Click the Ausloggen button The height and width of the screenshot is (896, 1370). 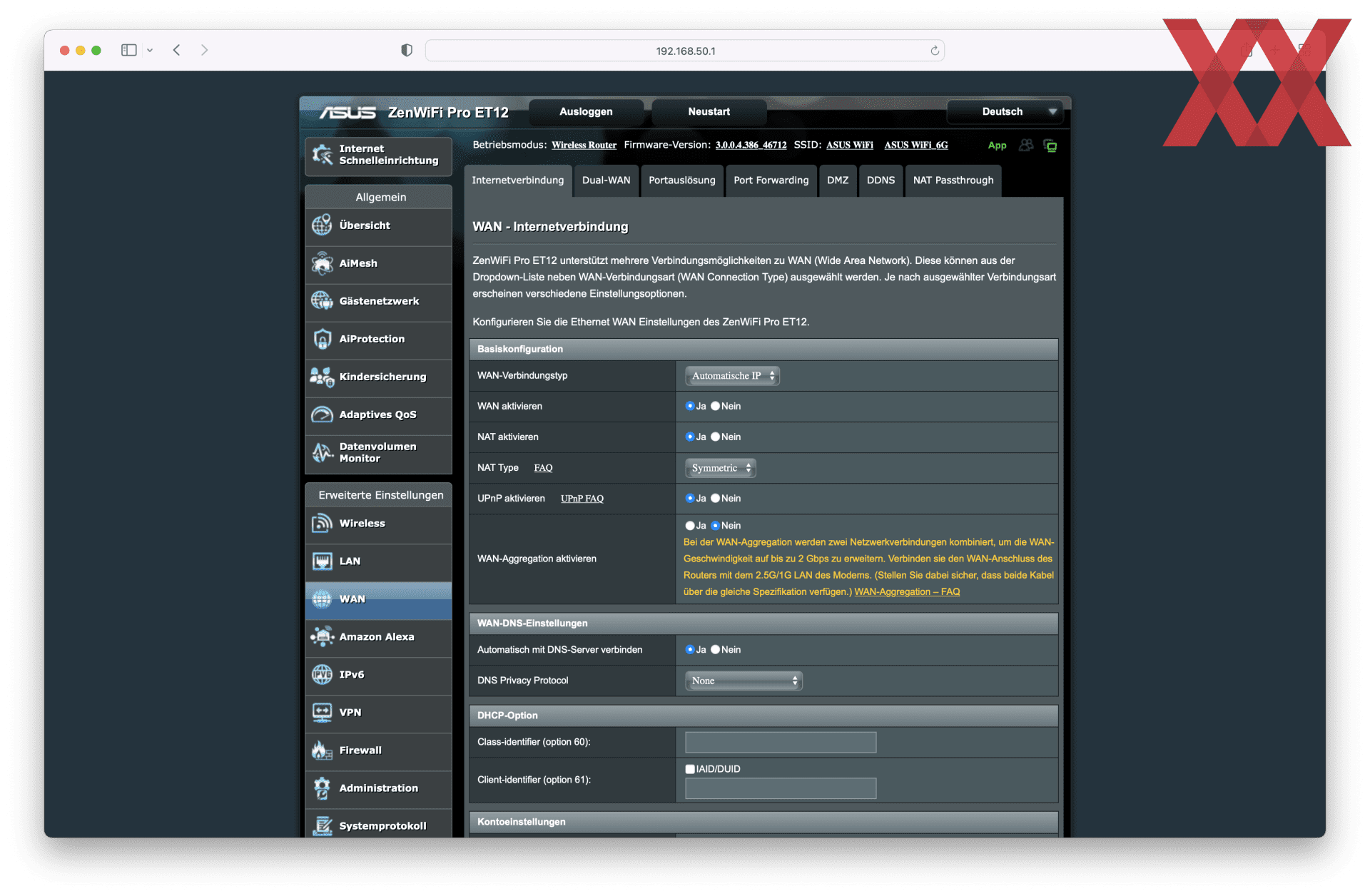coord(586,112)
